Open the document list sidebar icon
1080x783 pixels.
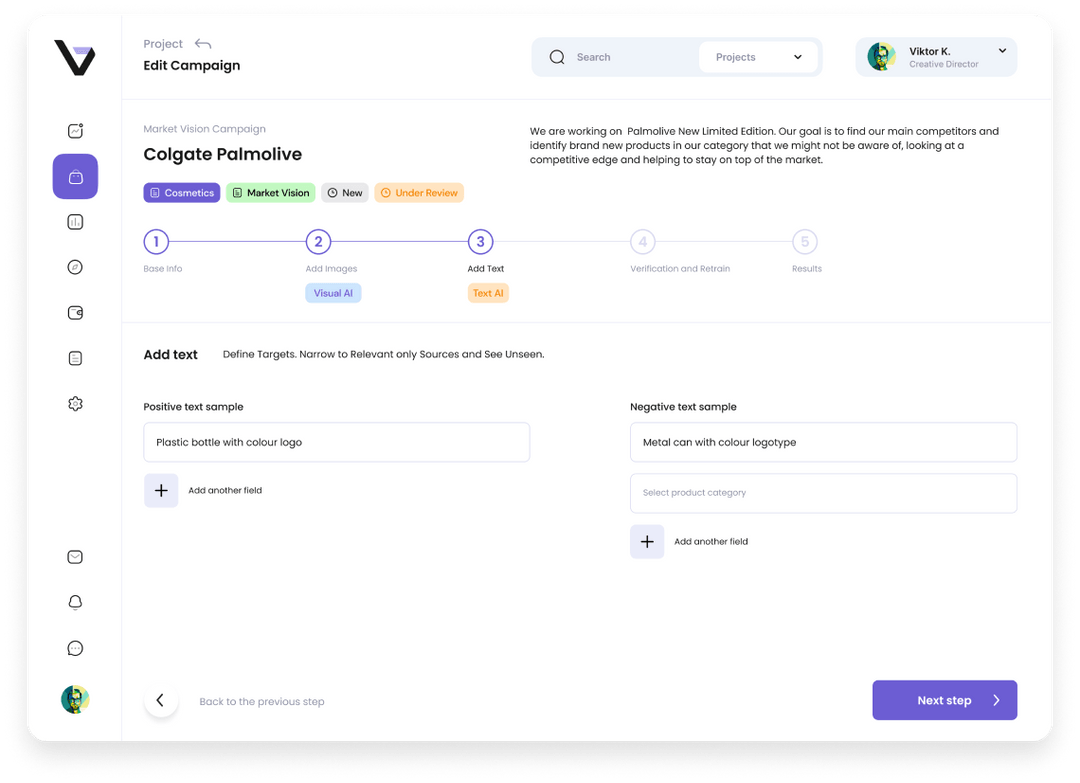(75, 358)
